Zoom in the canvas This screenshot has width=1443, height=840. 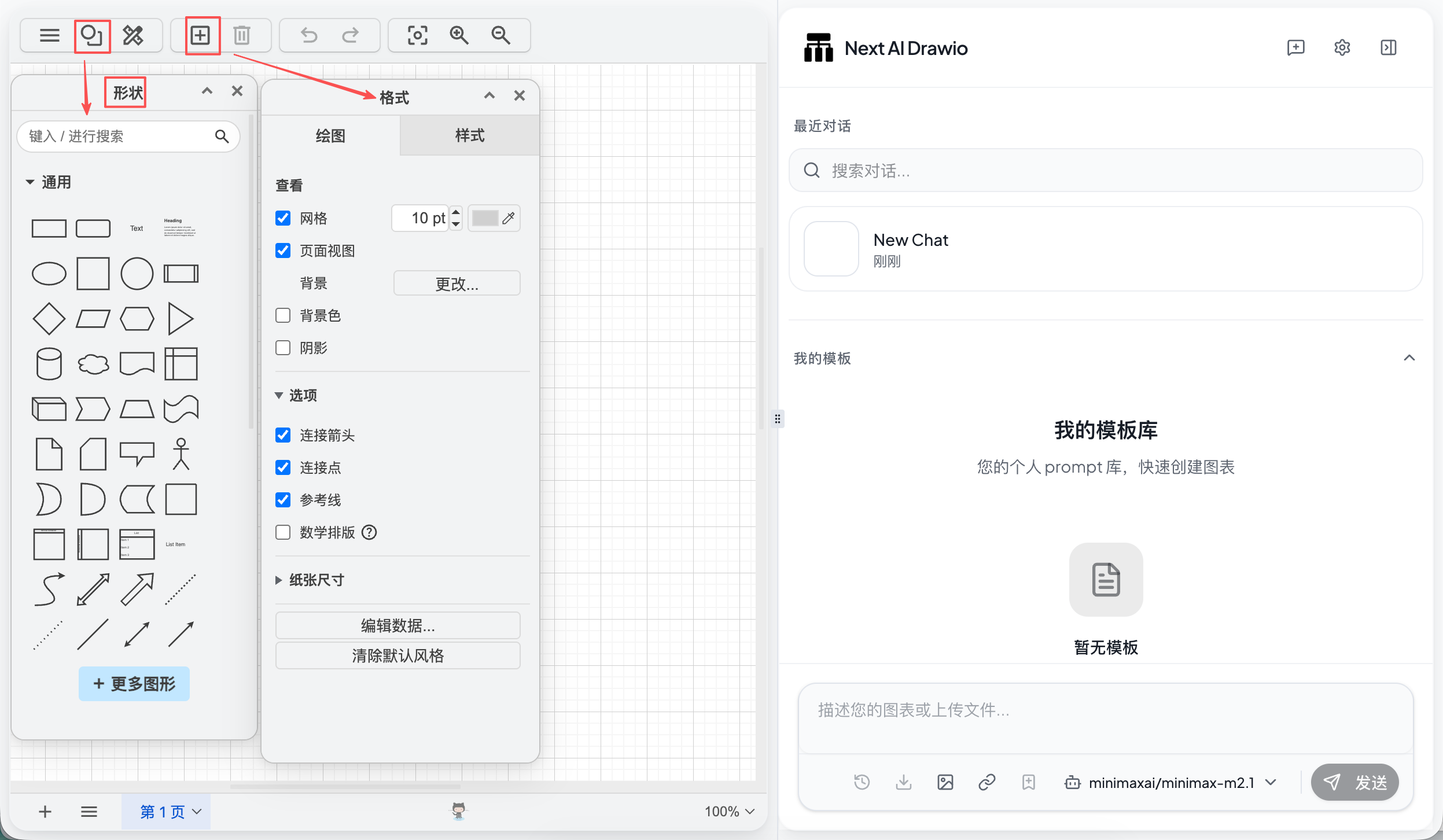pos(459,36)
